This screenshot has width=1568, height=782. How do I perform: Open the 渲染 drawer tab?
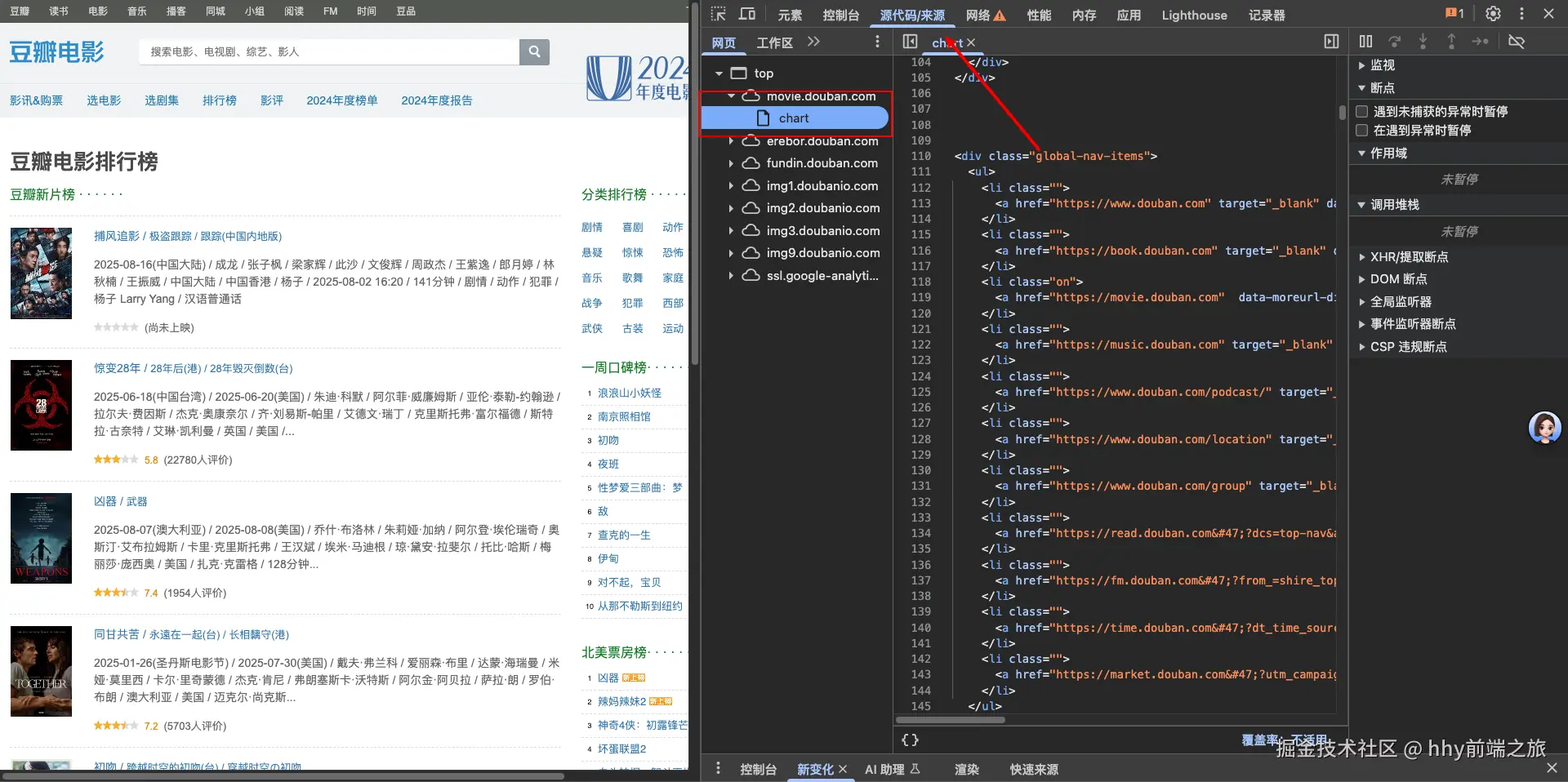pos(967,769)
